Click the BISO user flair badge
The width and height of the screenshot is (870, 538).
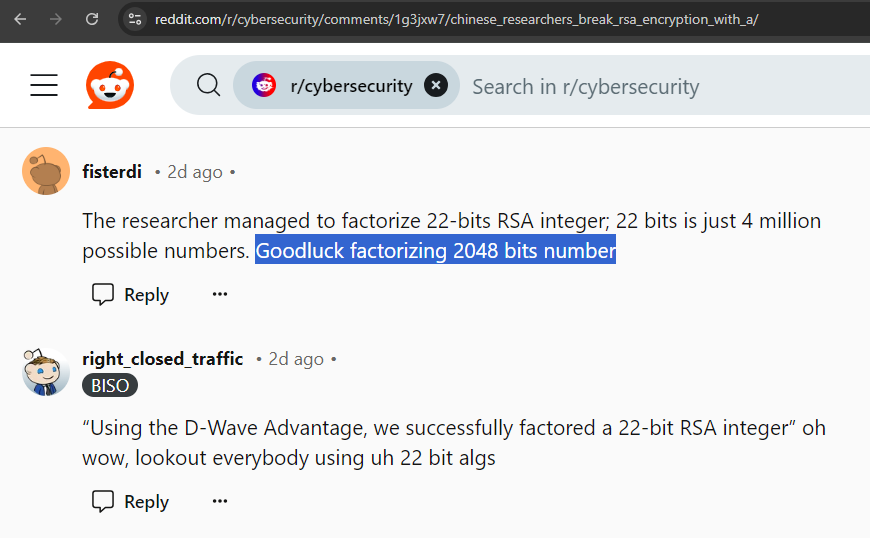(x=110, y=386)
